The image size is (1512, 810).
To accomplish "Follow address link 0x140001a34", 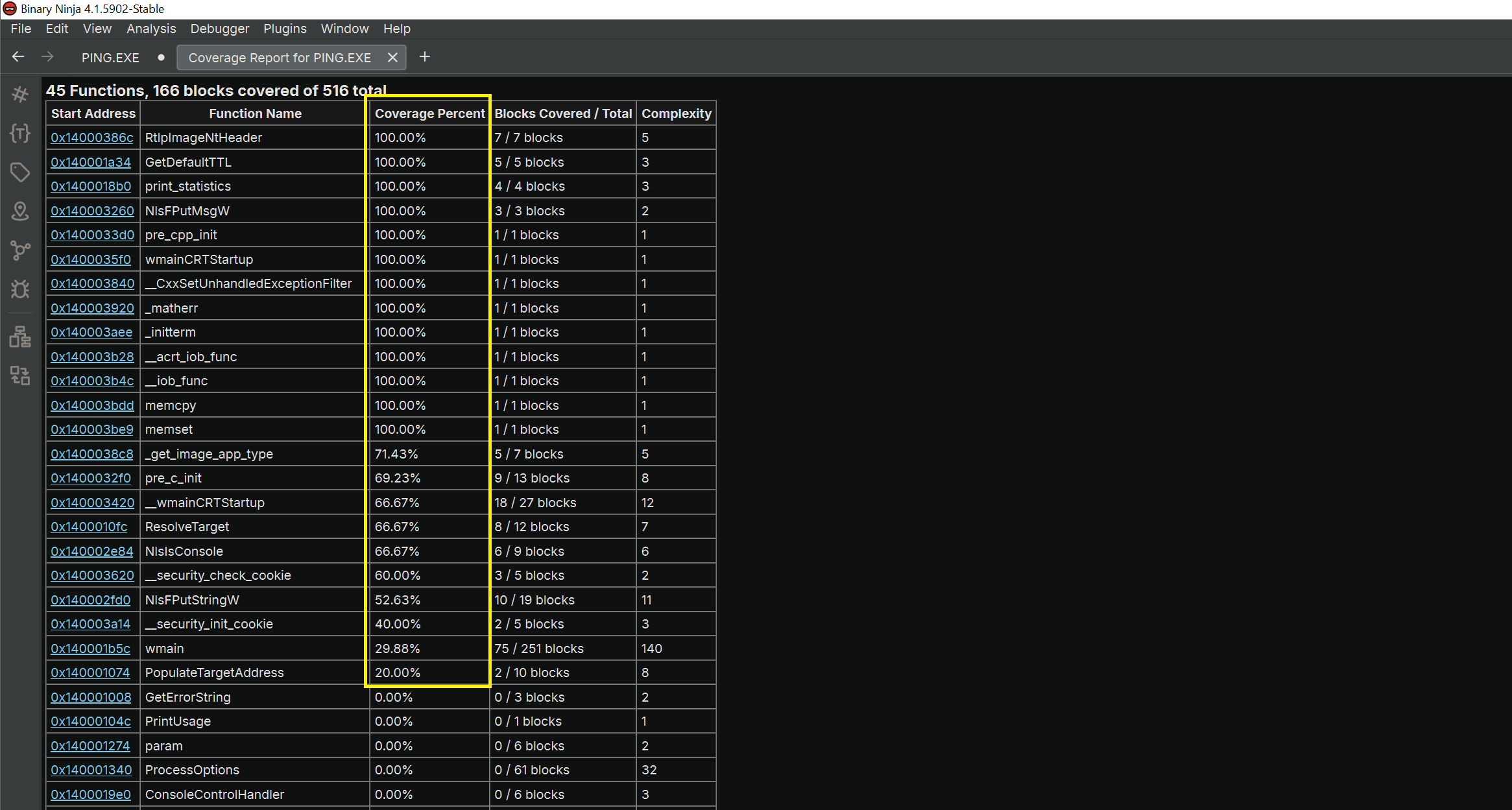I will coord(91,162).
